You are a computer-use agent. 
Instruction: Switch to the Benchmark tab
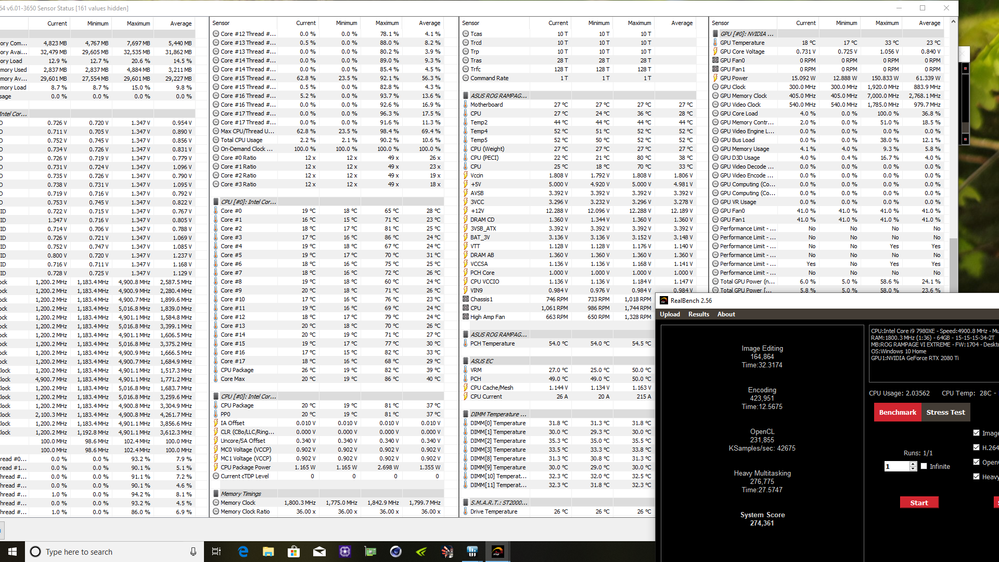click(897, 412)
